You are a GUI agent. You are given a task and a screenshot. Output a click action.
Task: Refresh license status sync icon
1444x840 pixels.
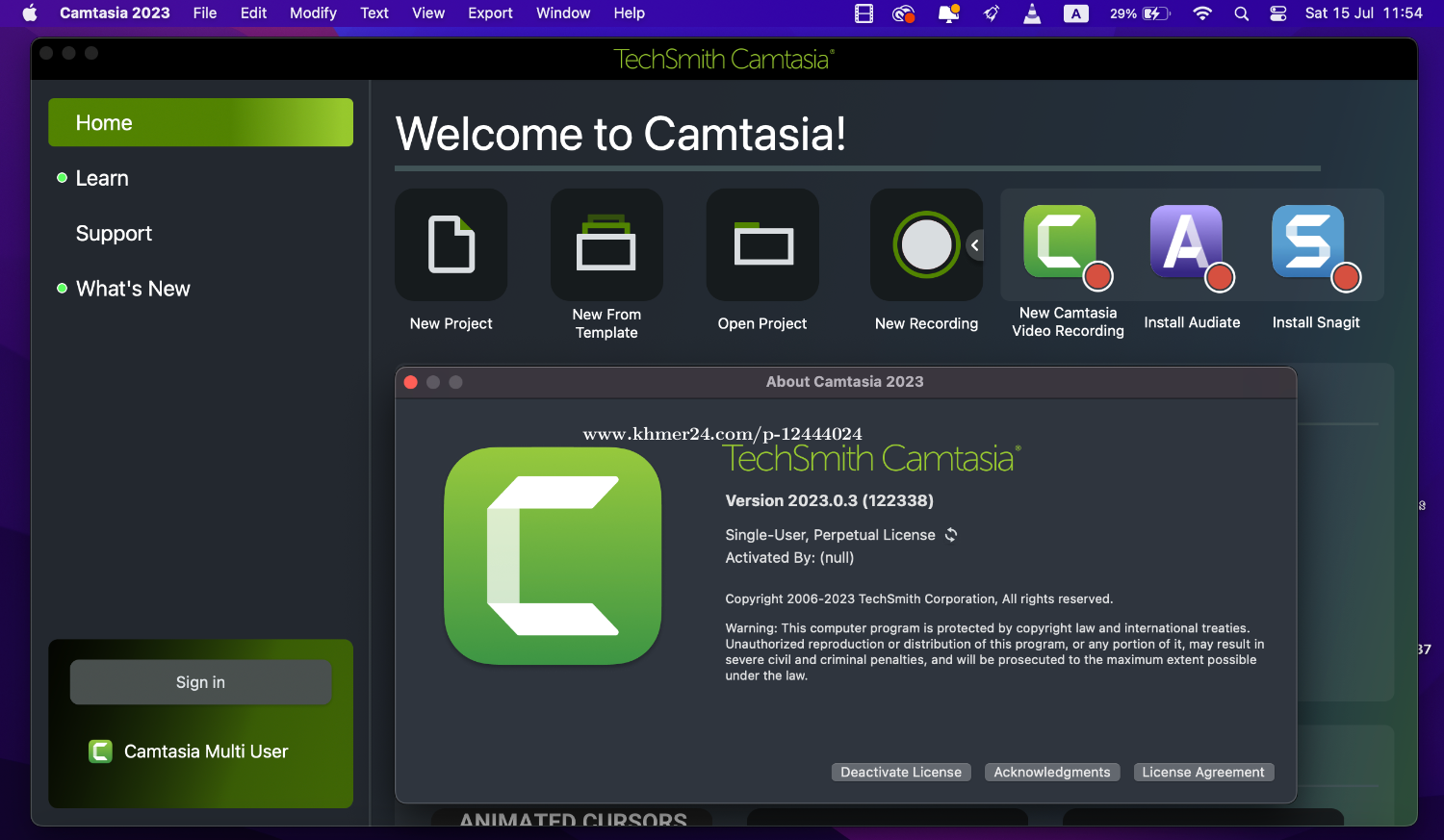951,535
